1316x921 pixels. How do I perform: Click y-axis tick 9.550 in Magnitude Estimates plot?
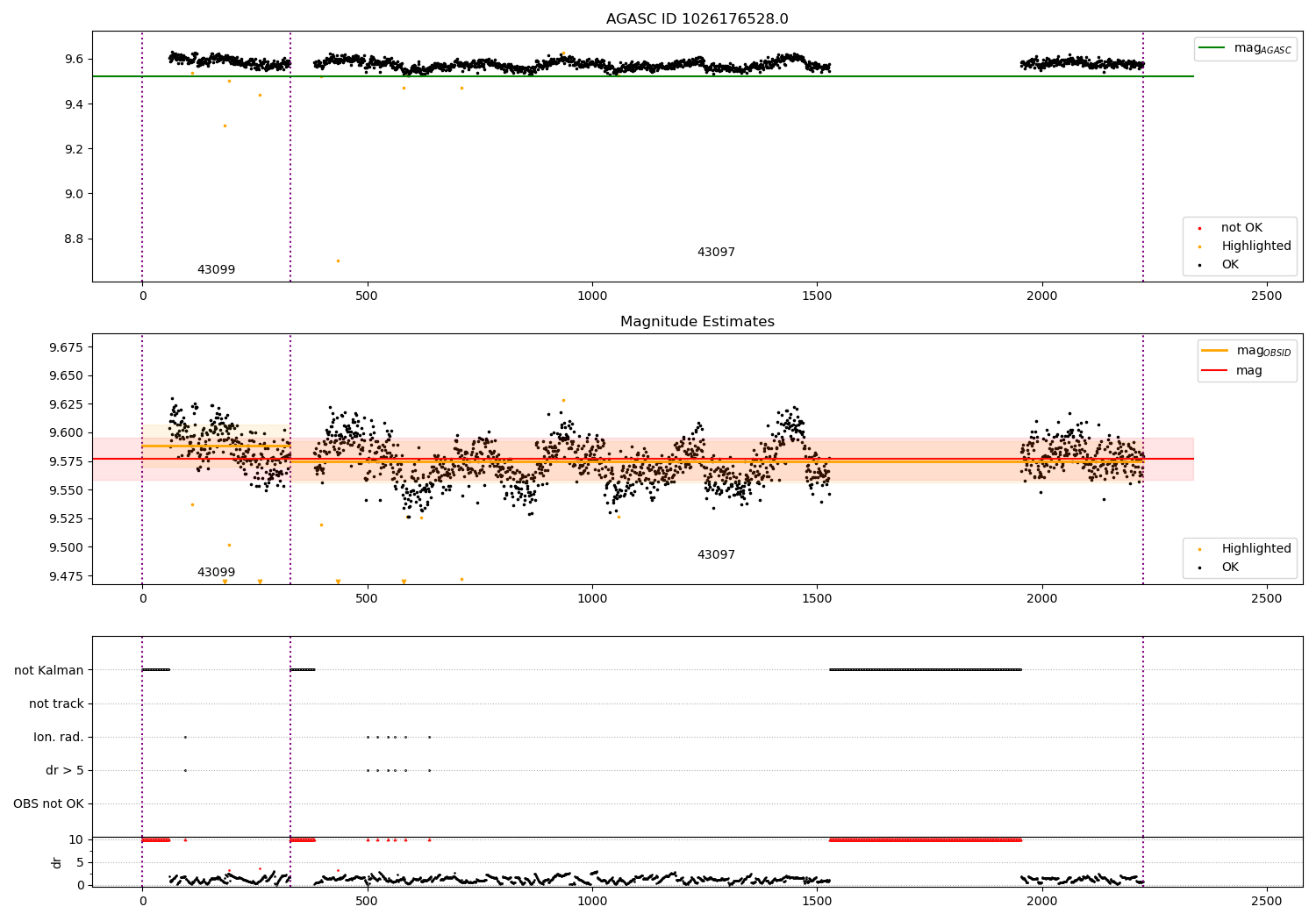pos(67,490)
